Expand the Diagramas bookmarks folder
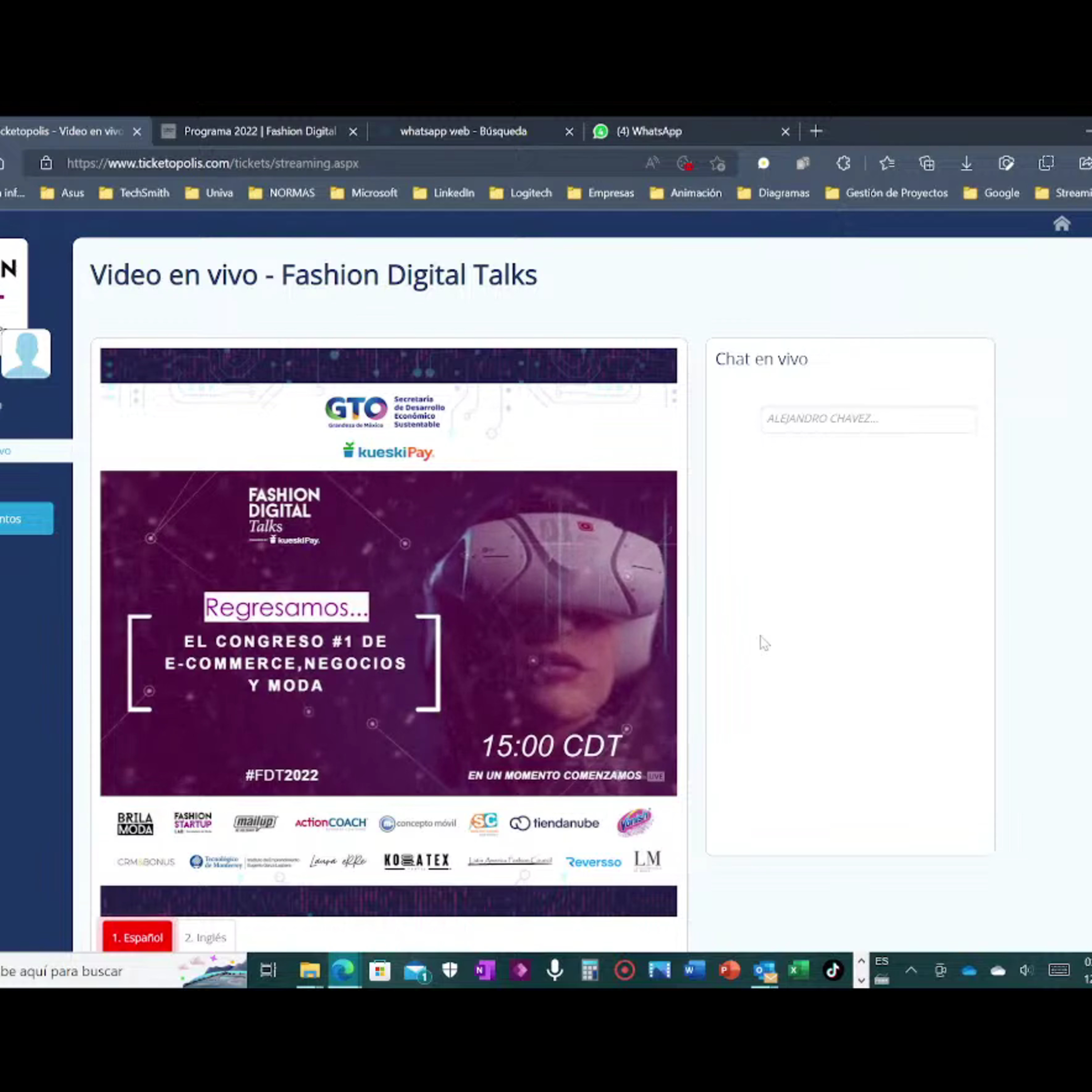 pyautogui.click(x=774, y=193)
